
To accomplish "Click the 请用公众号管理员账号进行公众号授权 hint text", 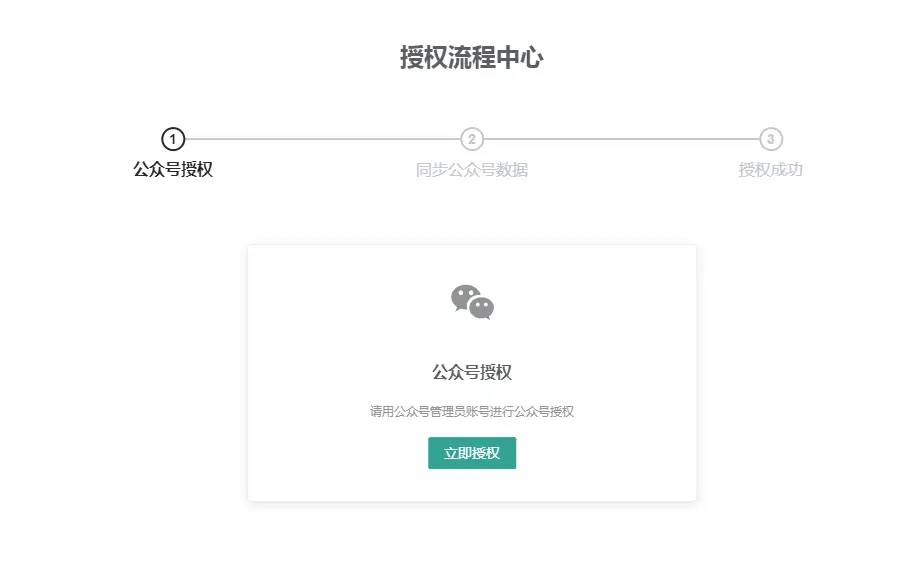I will tap(472, 412).
